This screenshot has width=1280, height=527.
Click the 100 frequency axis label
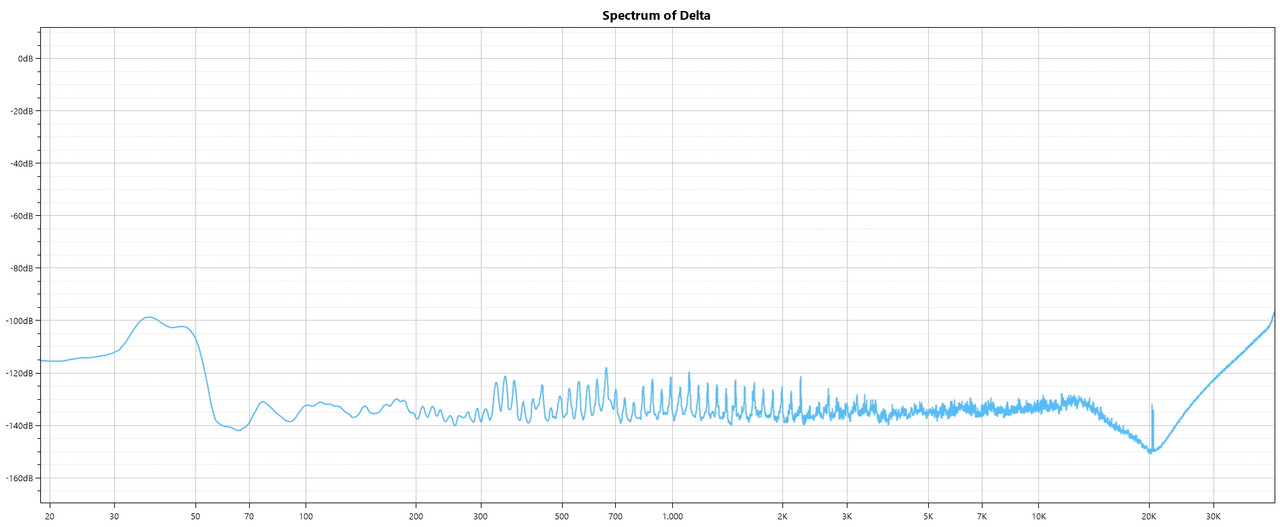click(x=306, y=518)
